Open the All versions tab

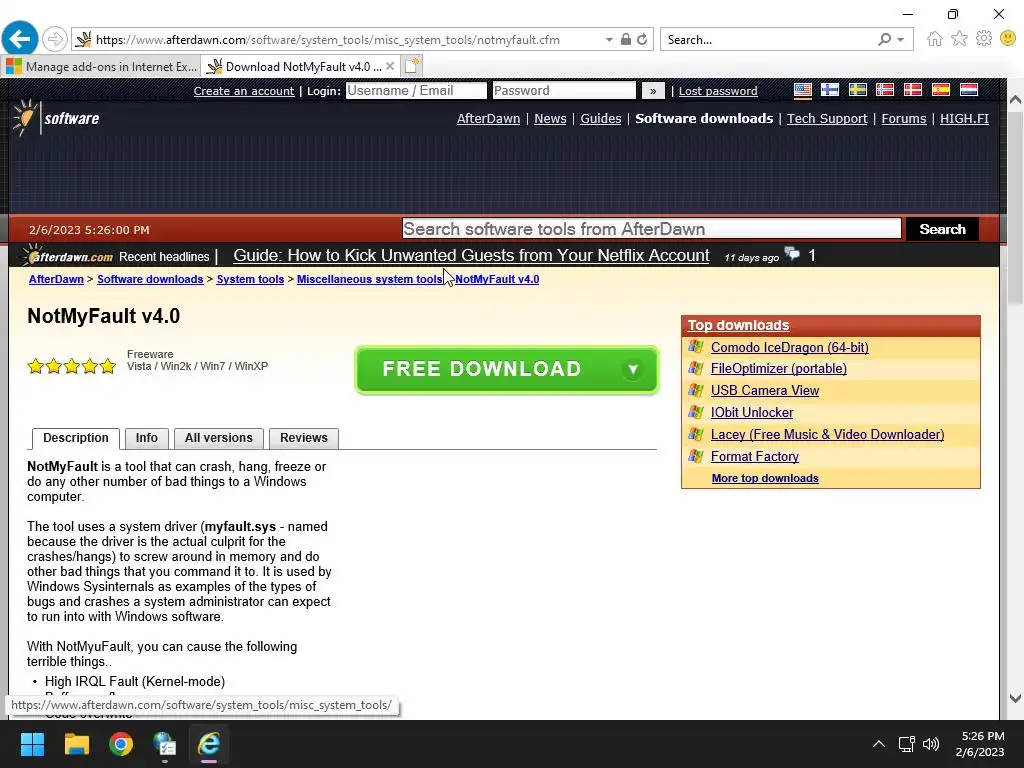(218, 438)
